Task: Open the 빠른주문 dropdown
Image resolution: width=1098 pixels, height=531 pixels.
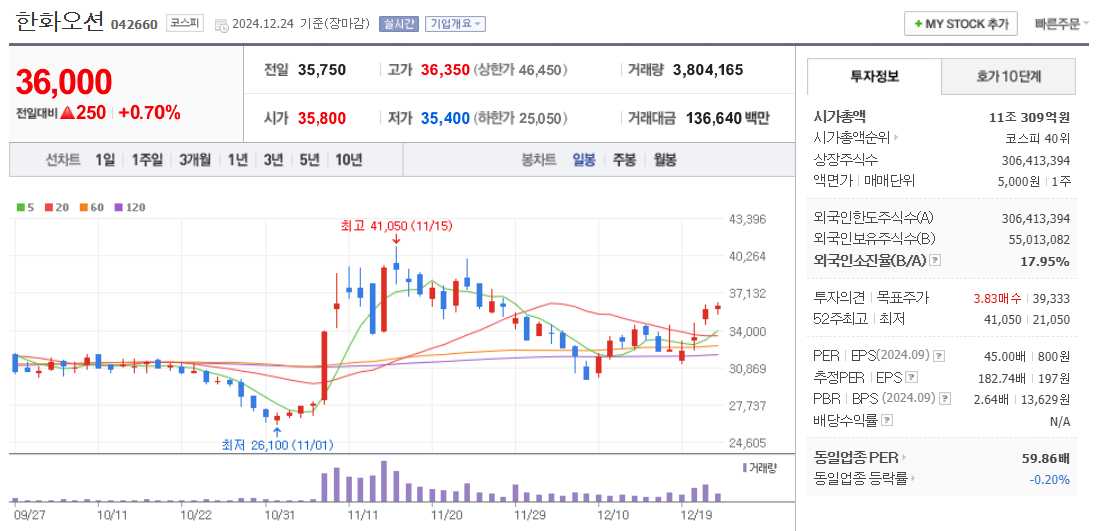Action: pyautogui.click(x=1062, y=24)
